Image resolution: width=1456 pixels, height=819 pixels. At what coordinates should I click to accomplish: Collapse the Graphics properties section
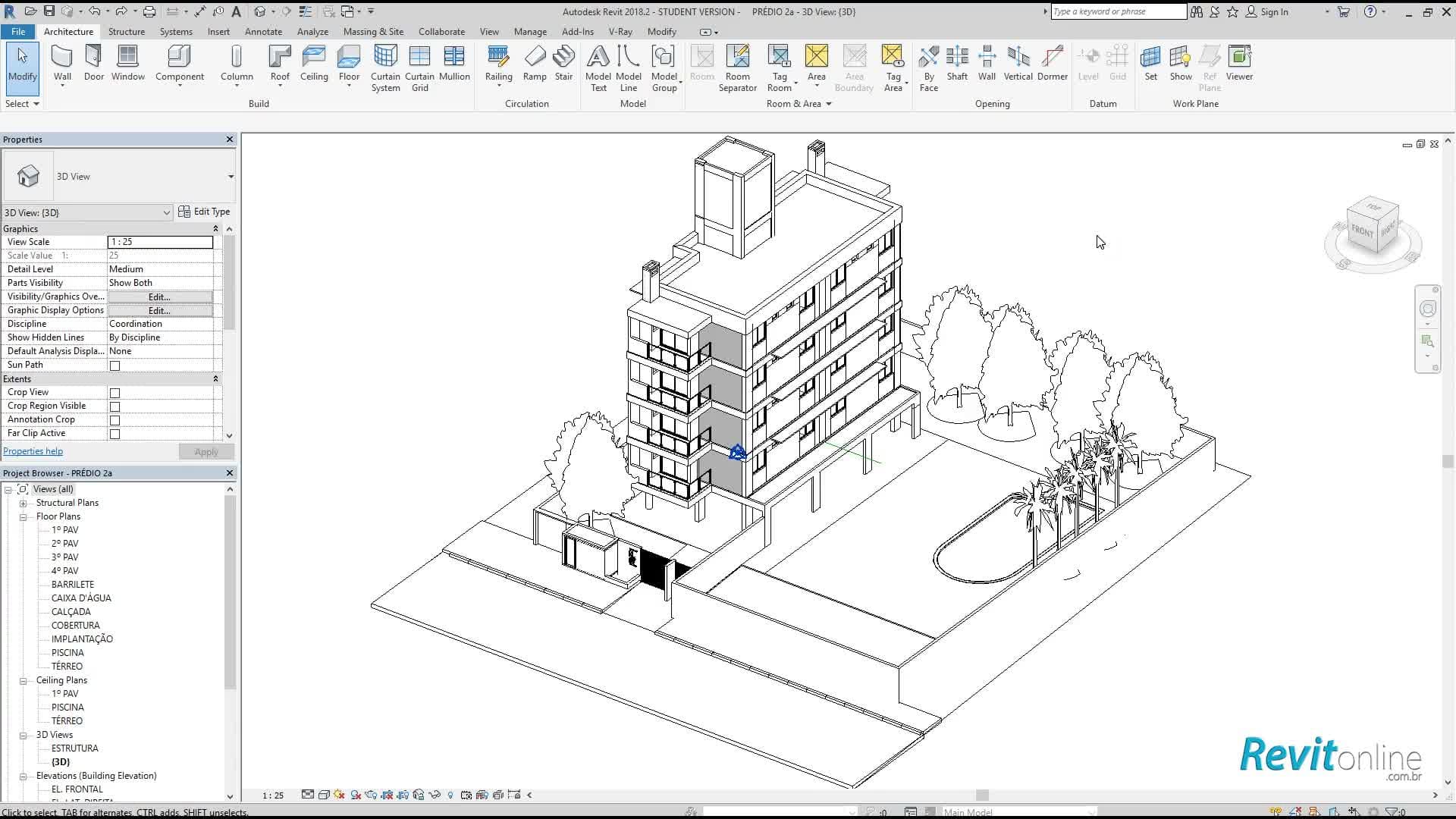coord(215,228)
